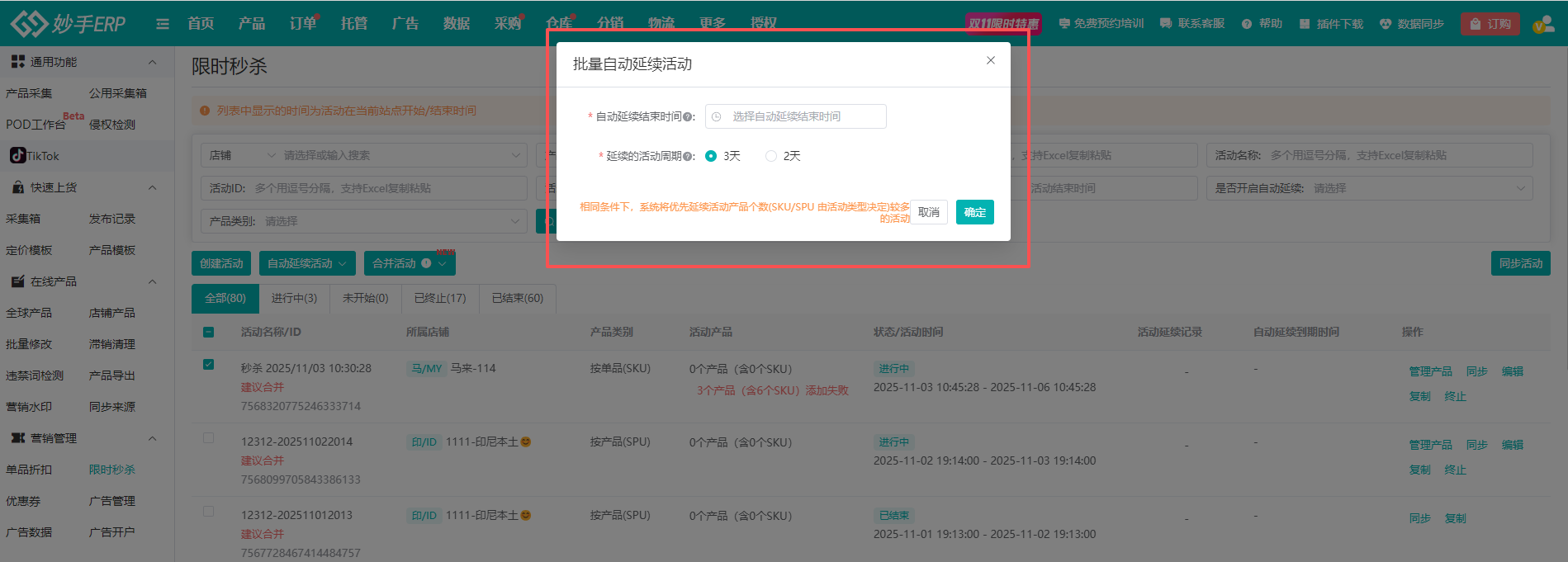Check the 12312-202511022014 row checkbox

tap(208, 438)
